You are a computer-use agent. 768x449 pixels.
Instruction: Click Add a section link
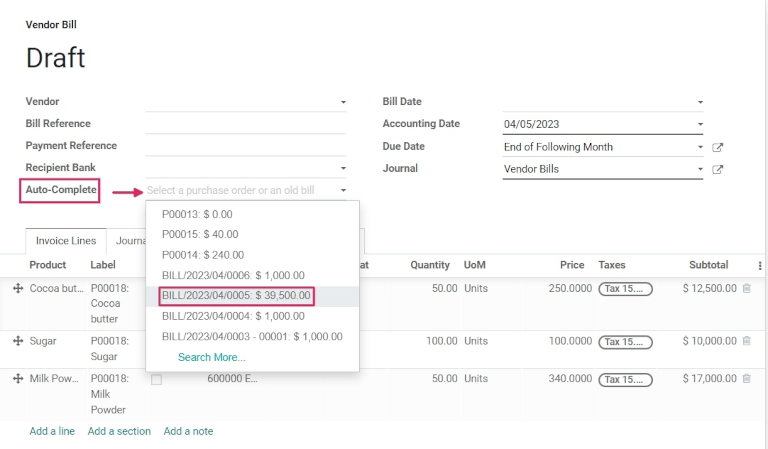click(119, 431)
